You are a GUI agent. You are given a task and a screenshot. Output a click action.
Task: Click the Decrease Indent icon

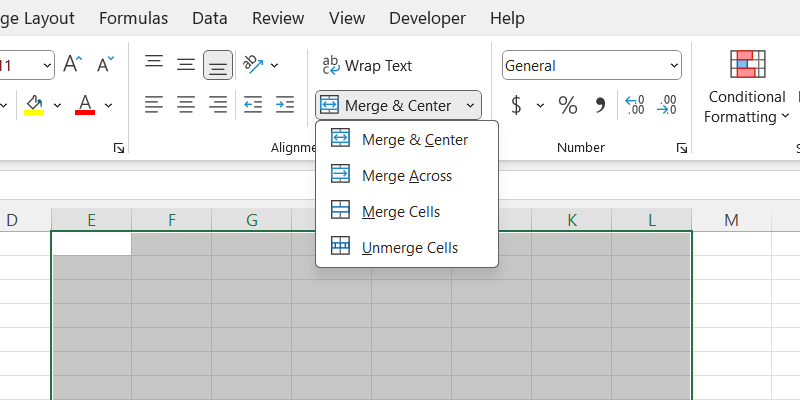(253, 104)
